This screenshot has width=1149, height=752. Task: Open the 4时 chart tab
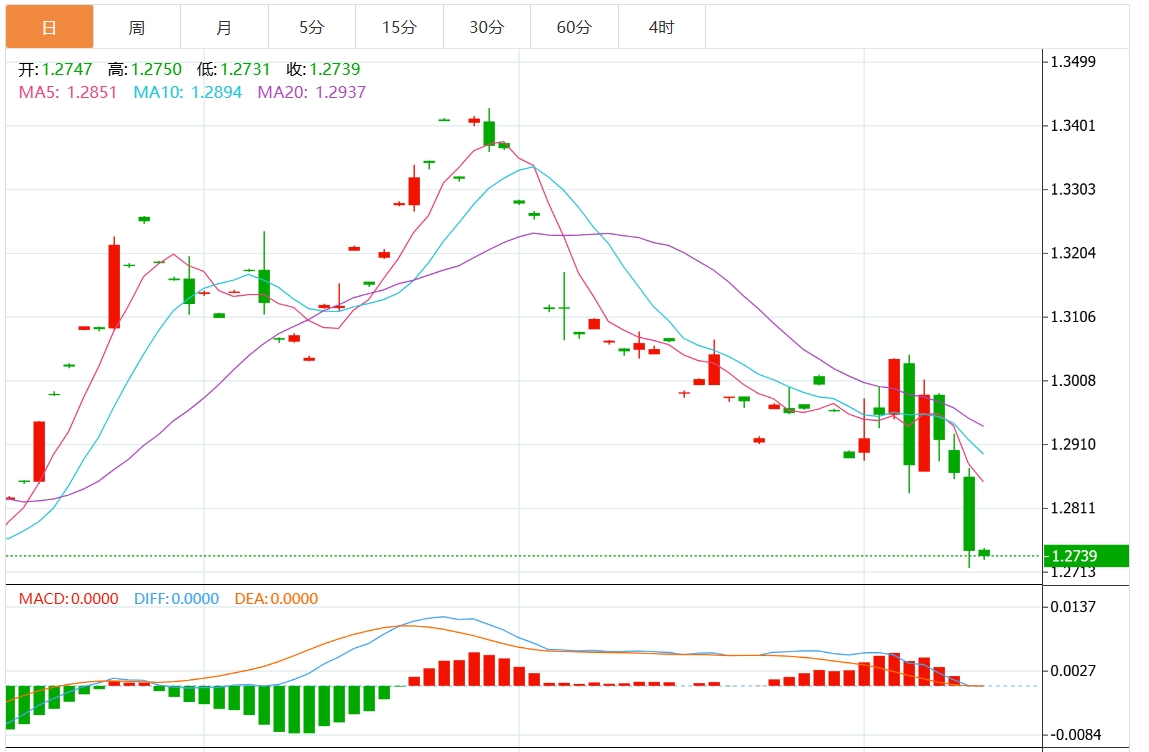(x=662, y=27)
